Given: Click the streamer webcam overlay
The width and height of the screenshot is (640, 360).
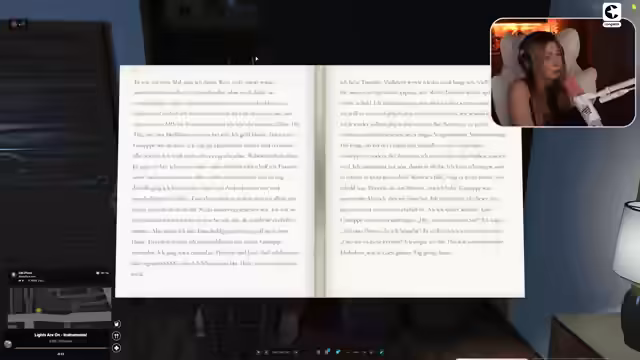Looking at the screenshot, I should (563, 72).
